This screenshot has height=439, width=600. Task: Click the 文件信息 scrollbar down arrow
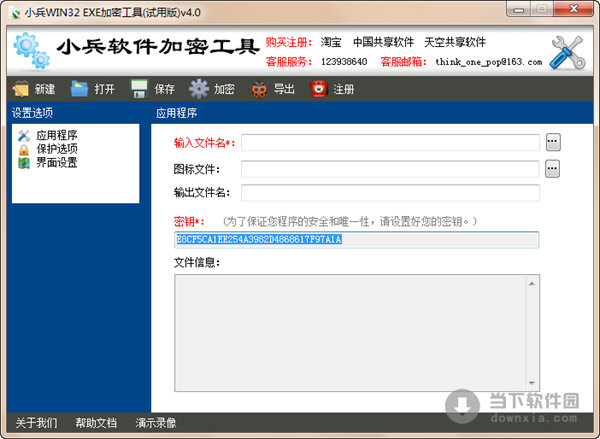point(532,383)
